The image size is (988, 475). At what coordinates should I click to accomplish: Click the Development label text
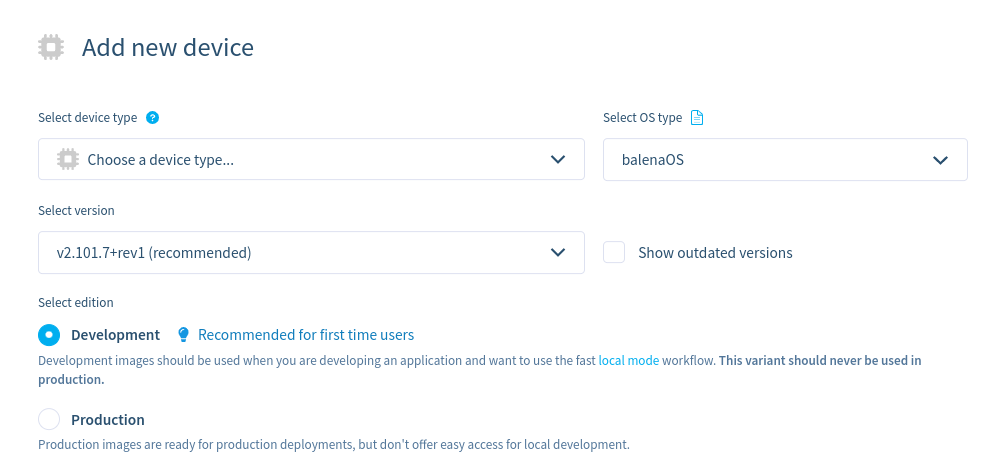click(x=115, y=335)
